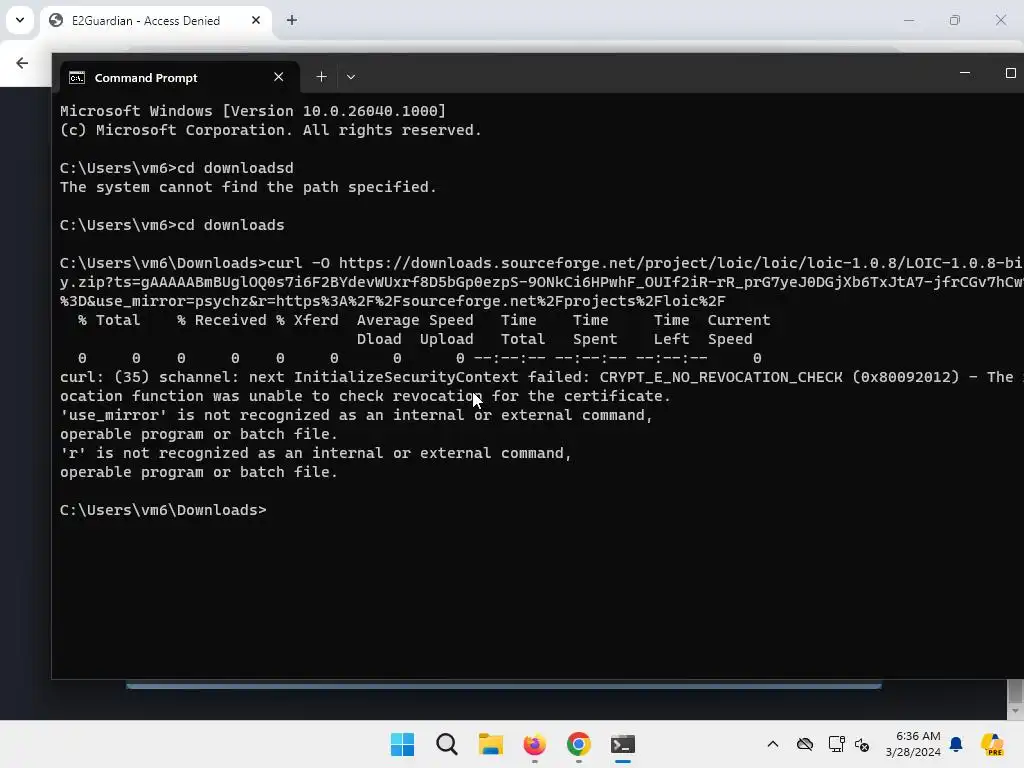Click 'The system cannot find the path specified.'
Image resolution: width=1024 pixels, height=768 pixels.
point(248,187)
